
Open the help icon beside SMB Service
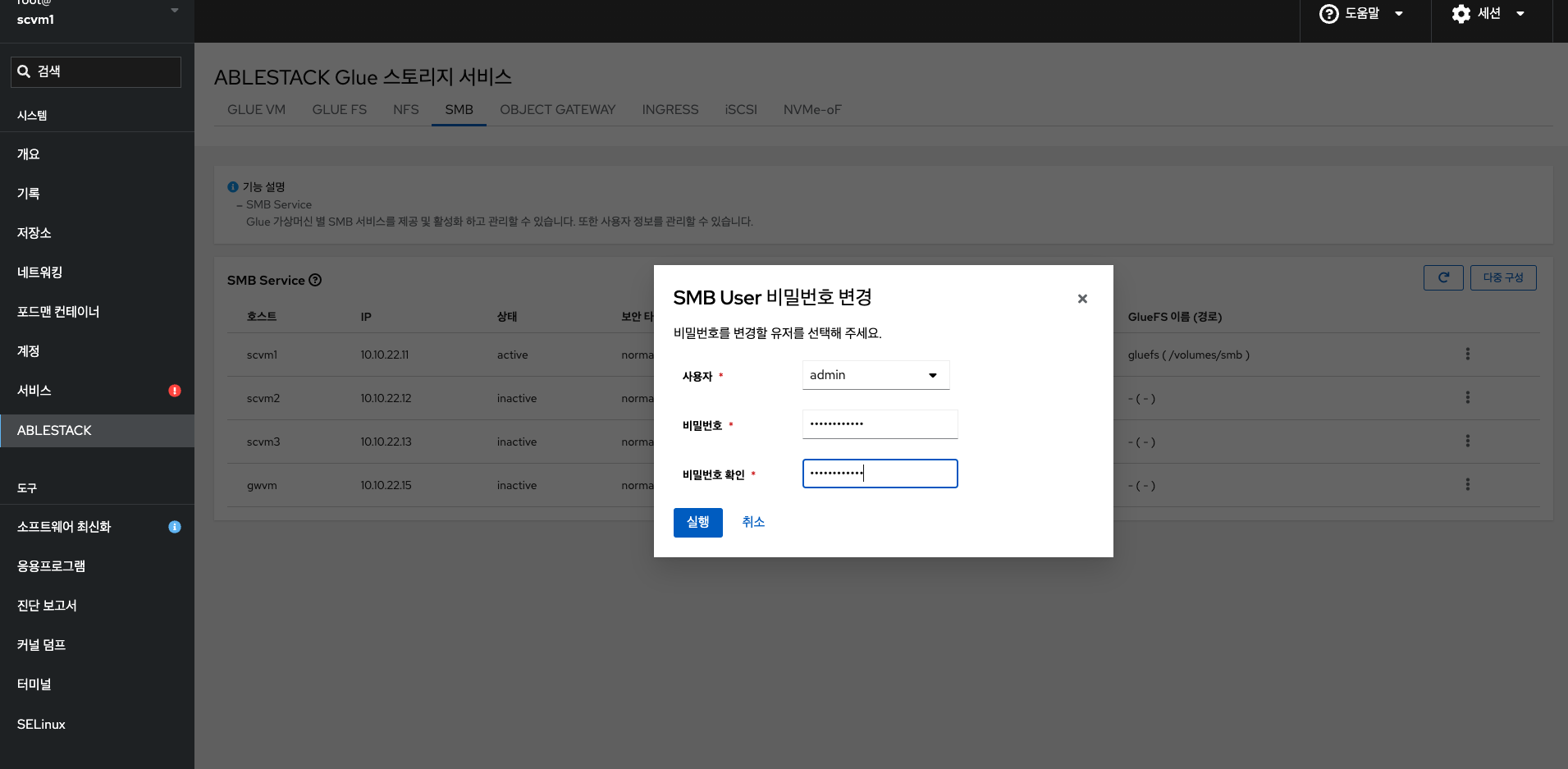(x=315, y=280)
